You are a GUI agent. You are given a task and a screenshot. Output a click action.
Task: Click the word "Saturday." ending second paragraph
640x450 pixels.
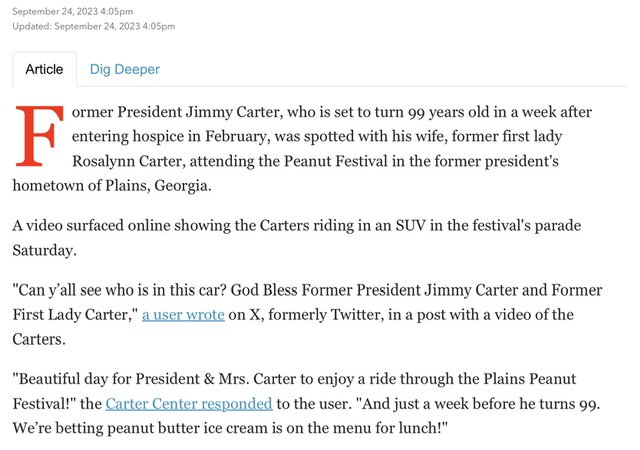[44, 250]
